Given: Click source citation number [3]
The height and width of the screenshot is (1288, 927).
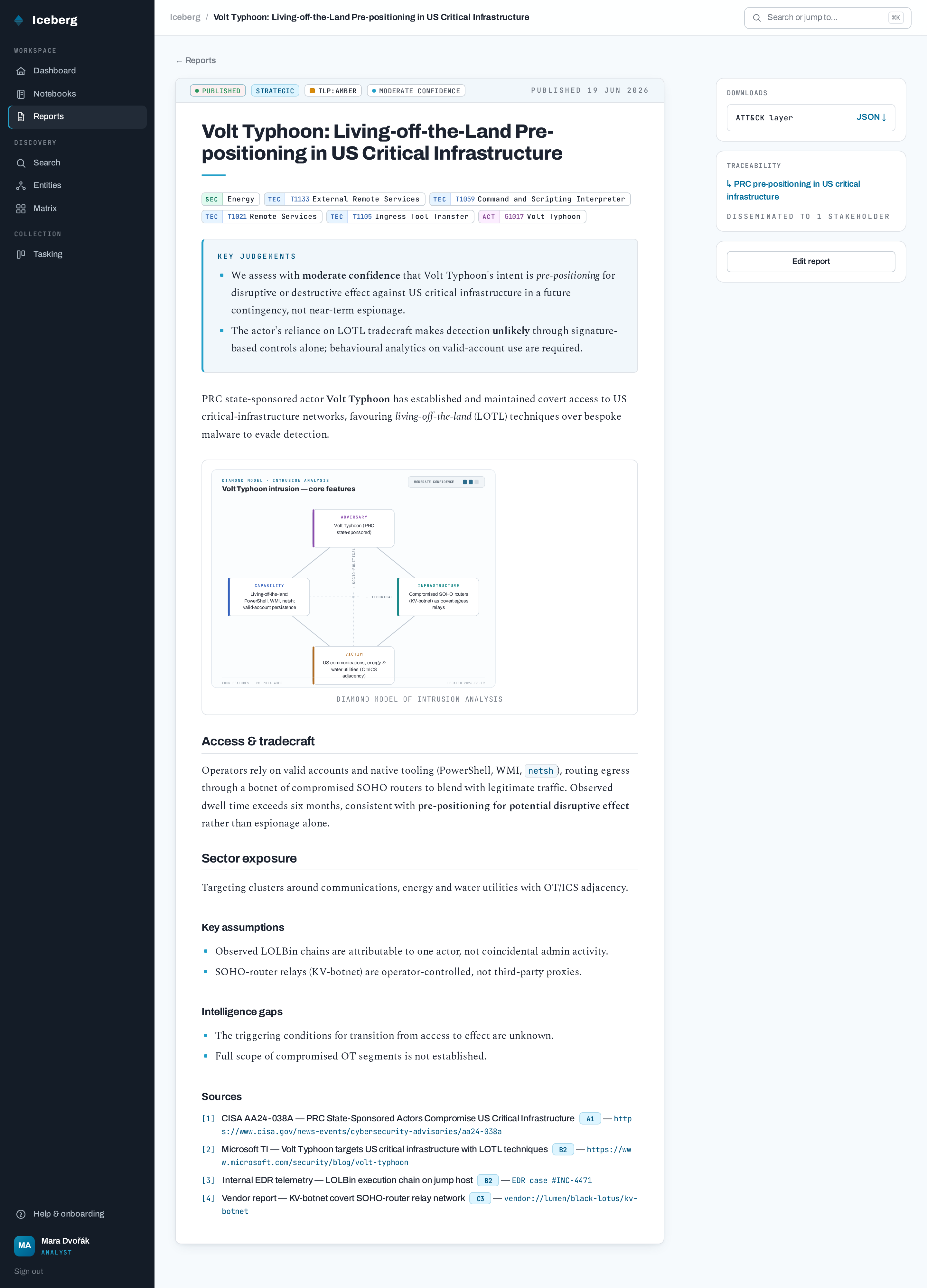Looking at the screenshot, I should tap(208, 1181).
